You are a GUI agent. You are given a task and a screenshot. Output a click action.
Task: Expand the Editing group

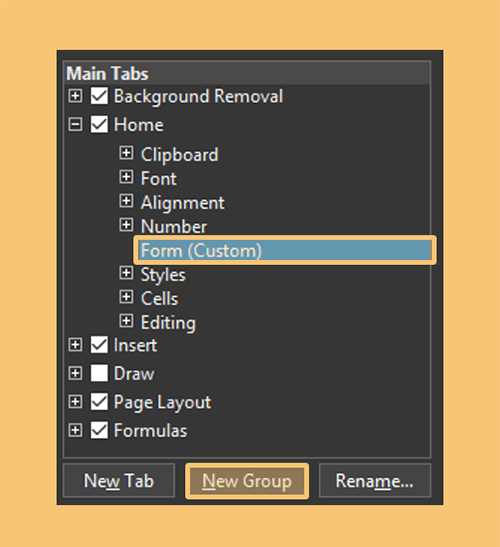[126, 321]
